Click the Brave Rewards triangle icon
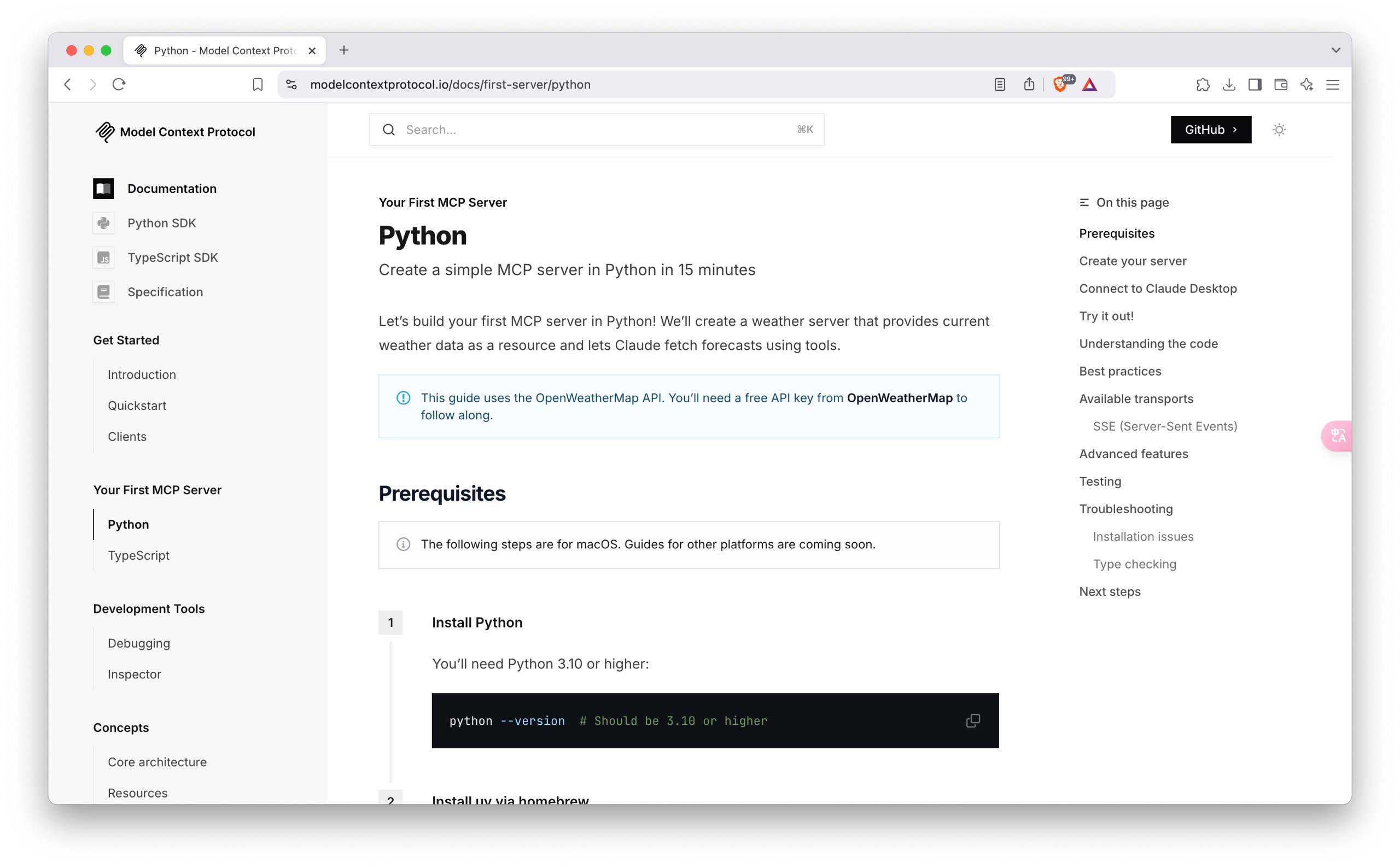Viewport: 1400px width, 868px height. point(1089,85)
